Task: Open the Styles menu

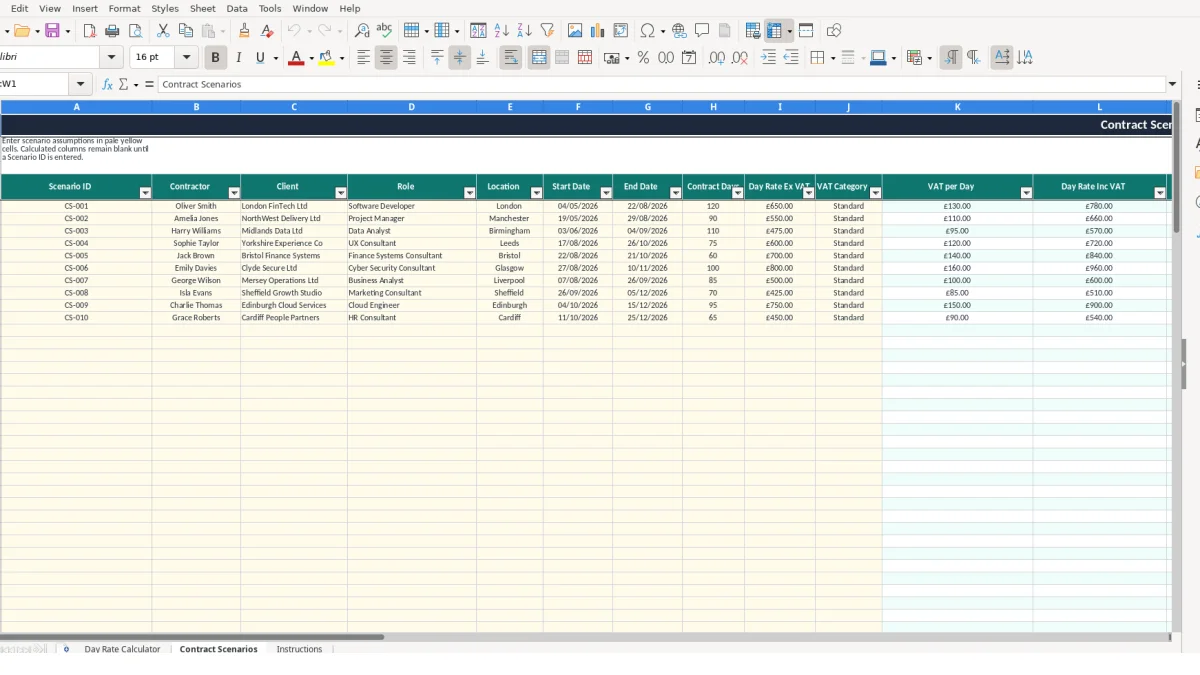Action: click(165, 8)
